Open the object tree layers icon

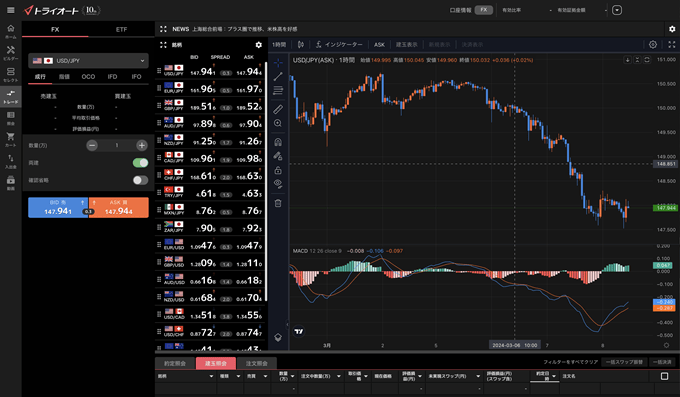(x=278, y=337)
